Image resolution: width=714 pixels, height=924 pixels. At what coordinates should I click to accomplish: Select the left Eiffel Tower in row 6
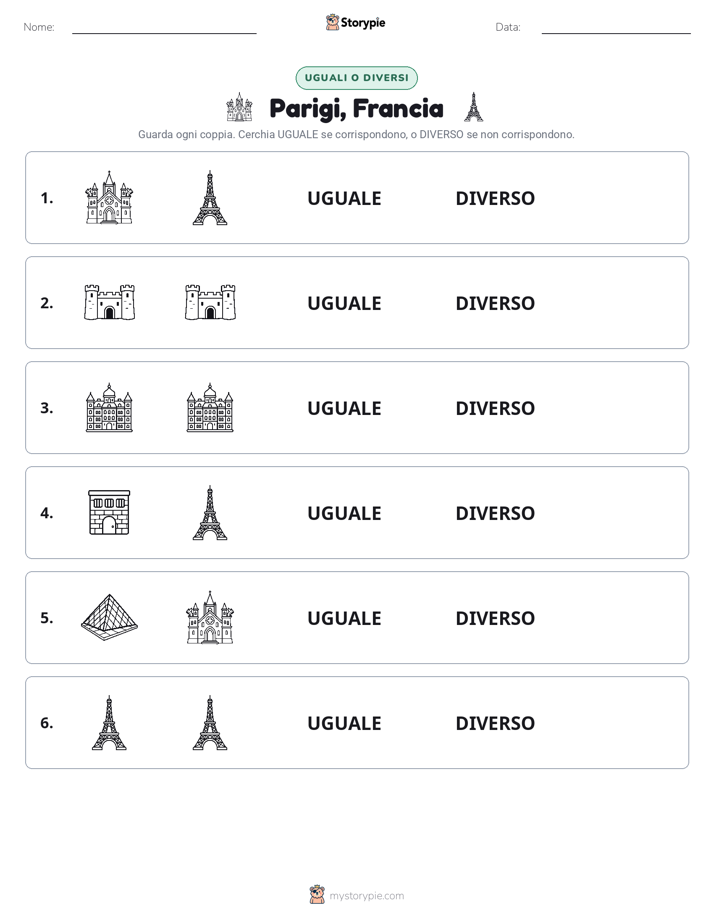click(109, 722)
